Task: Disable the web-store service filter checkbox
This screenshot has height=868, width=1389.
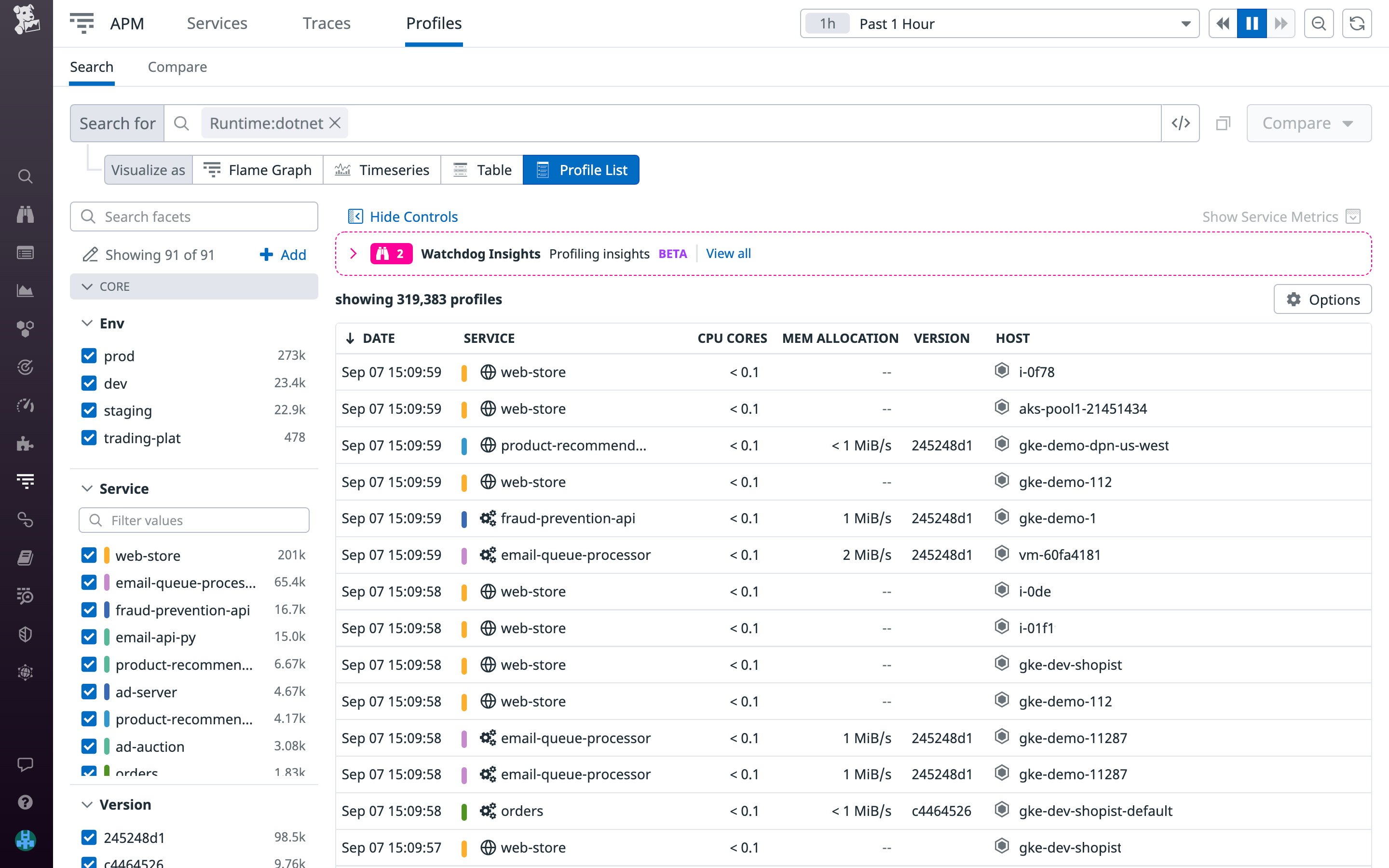Action: coord(89,555)
